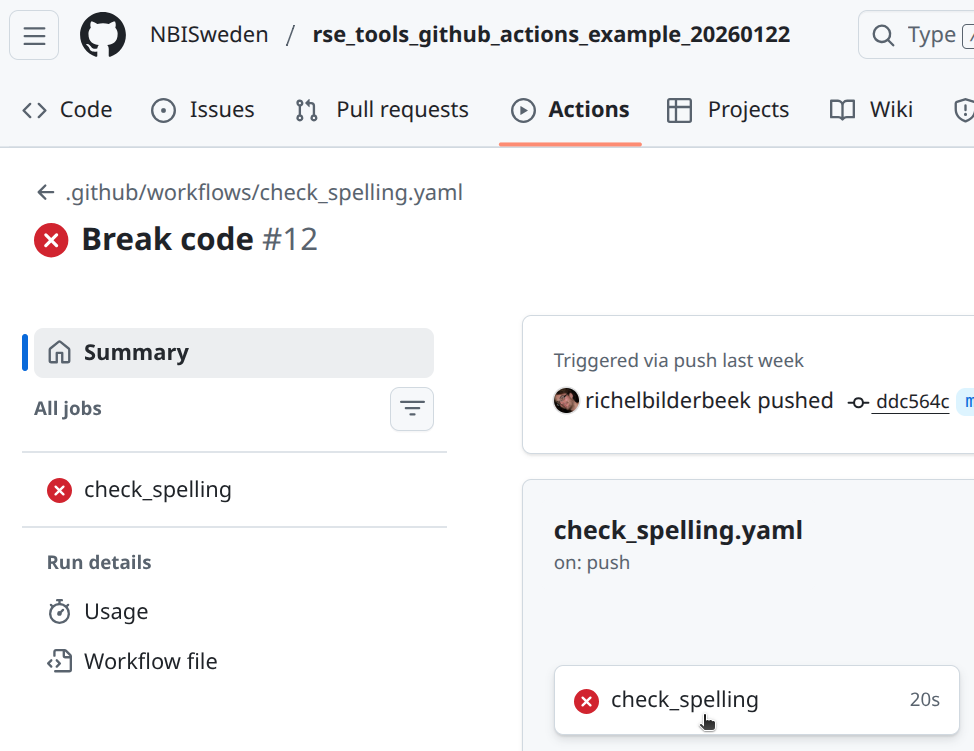Switch to the Code tab
974x751 pixels.
point(67,110)
